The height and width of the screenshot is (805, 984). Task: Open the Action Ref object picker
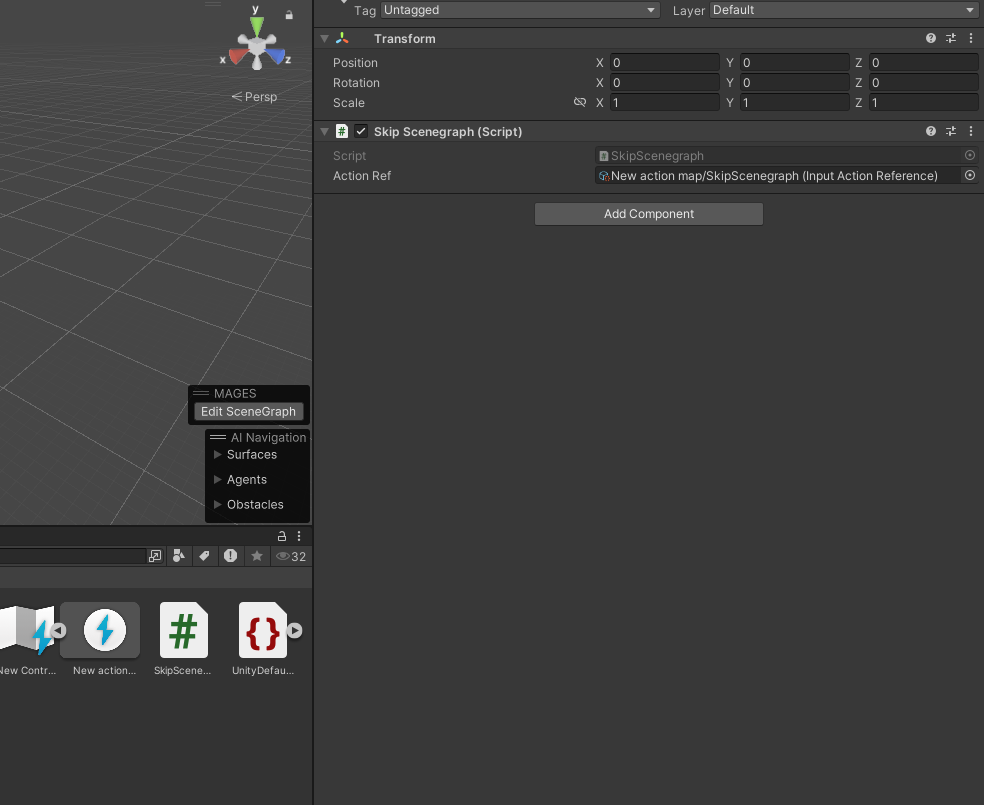click(x=968, y=175)
